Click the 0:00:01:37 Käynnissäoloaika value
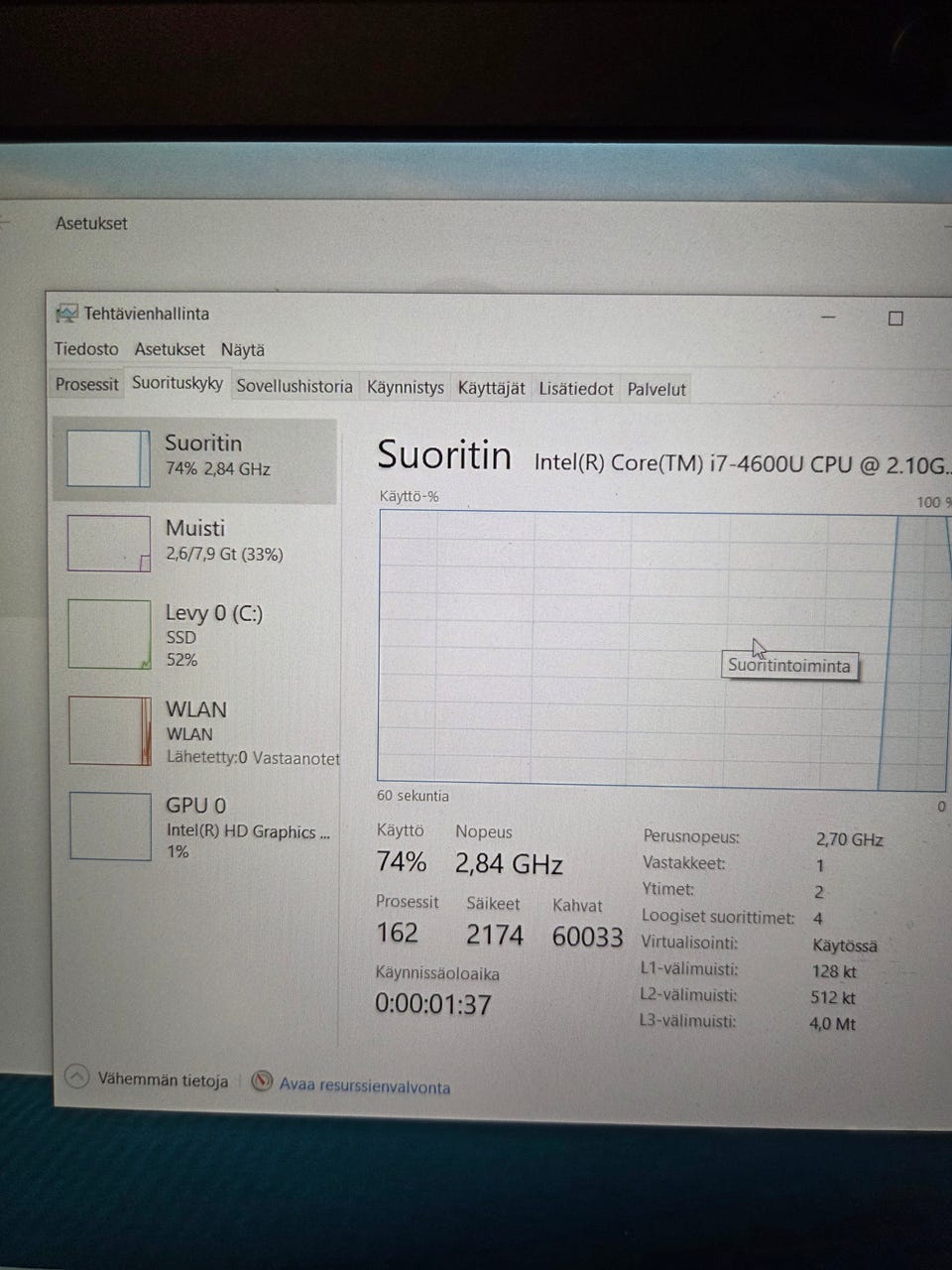 433,1005
